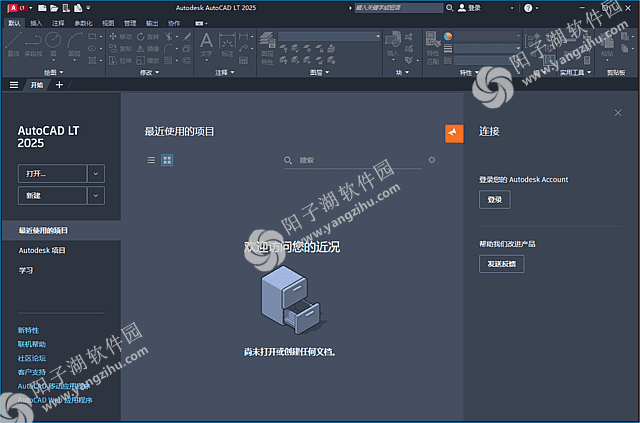The image size is (640, 423).
Task: Expand the quick access toolbar customize arrow
Action: [x=89, y=8]
